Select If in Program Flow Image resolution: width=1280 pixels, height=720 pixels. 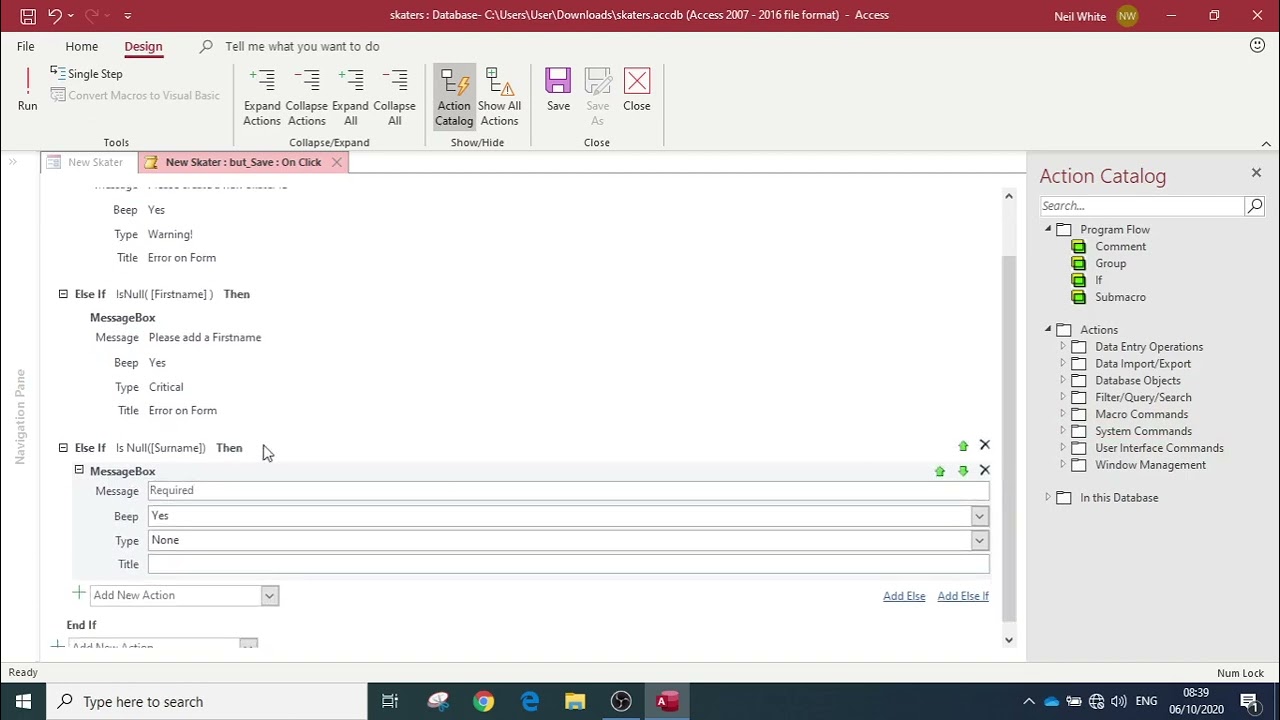point(1098,281)
